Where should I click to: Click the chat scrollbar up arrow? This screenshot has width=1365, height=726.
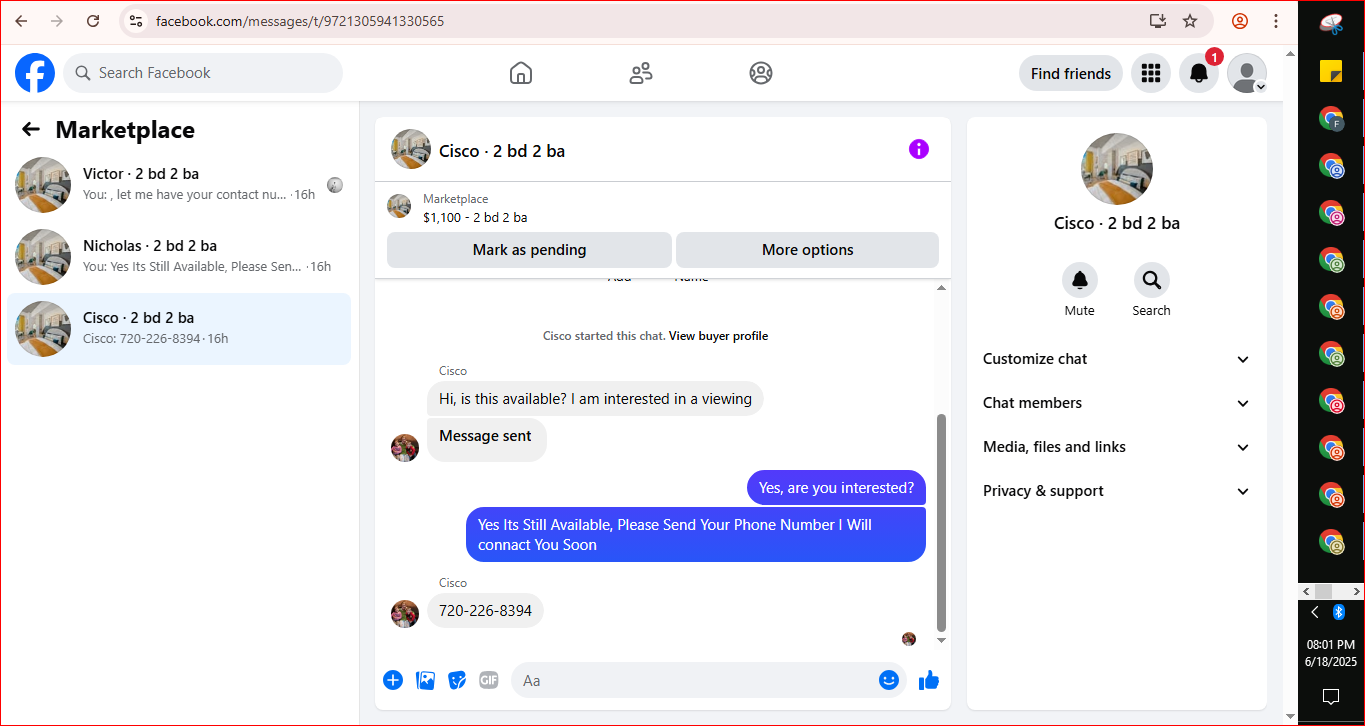click(941, 289)
